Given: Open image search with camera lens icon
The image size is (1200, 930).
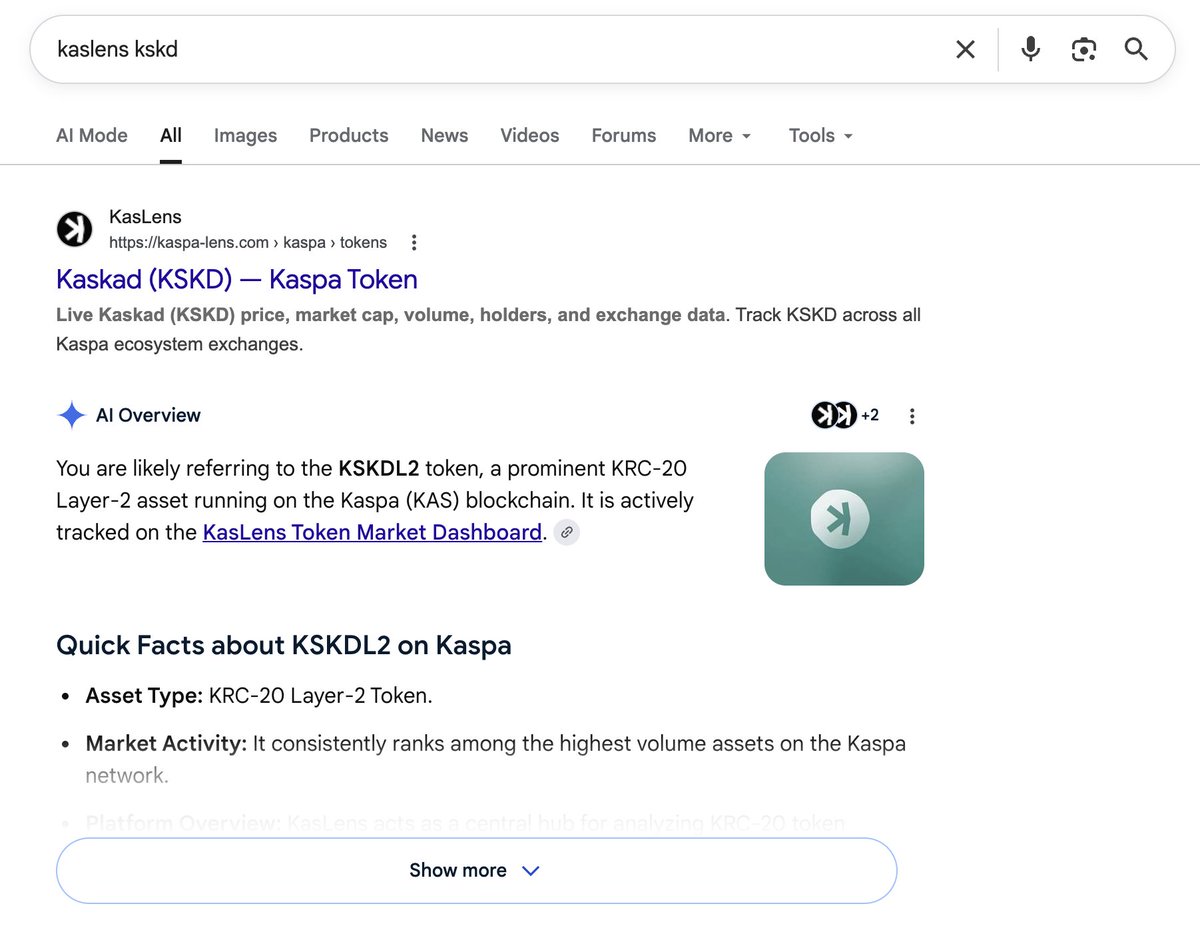Looking at the screenshot, I should [x=1084, y=49].
